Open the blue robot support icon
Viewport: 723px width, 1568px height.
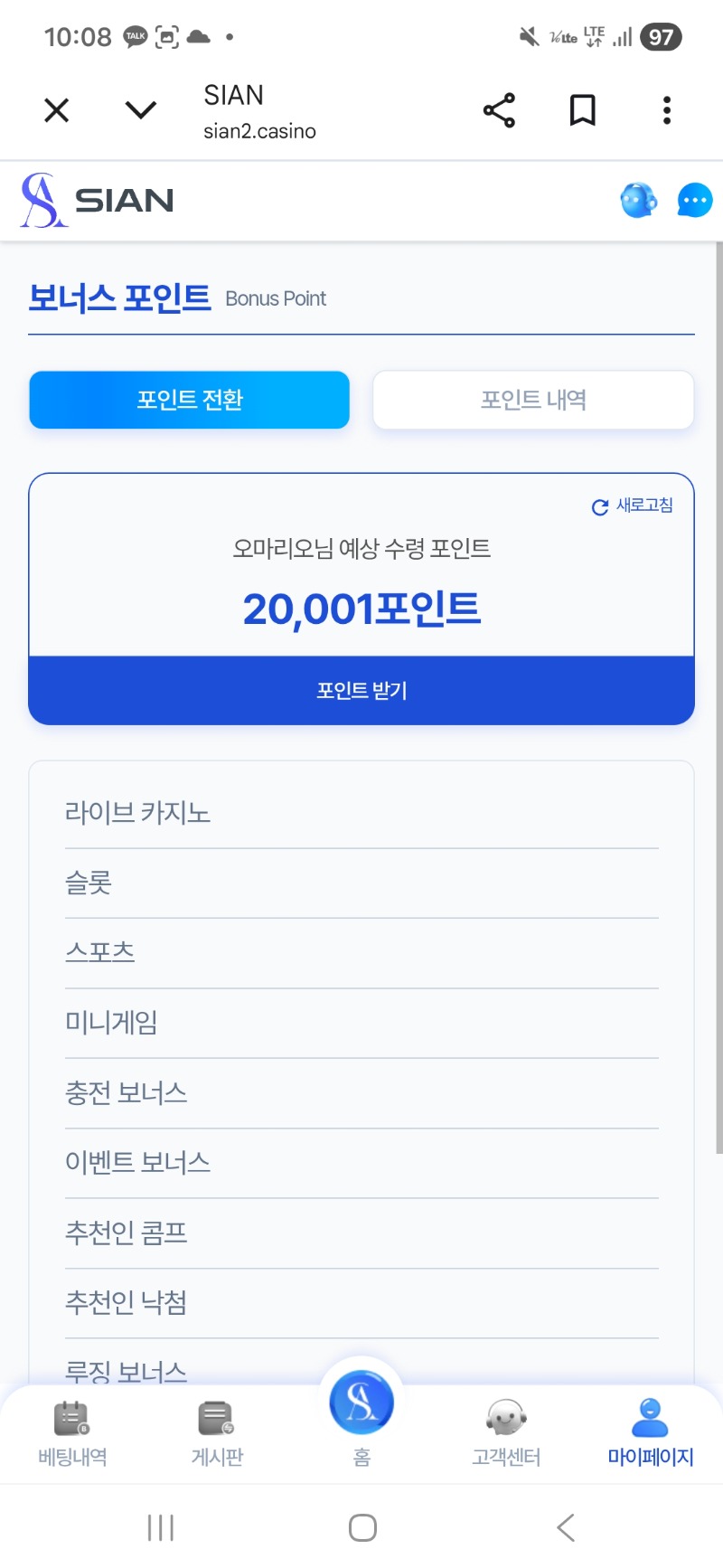pos(638,201)
